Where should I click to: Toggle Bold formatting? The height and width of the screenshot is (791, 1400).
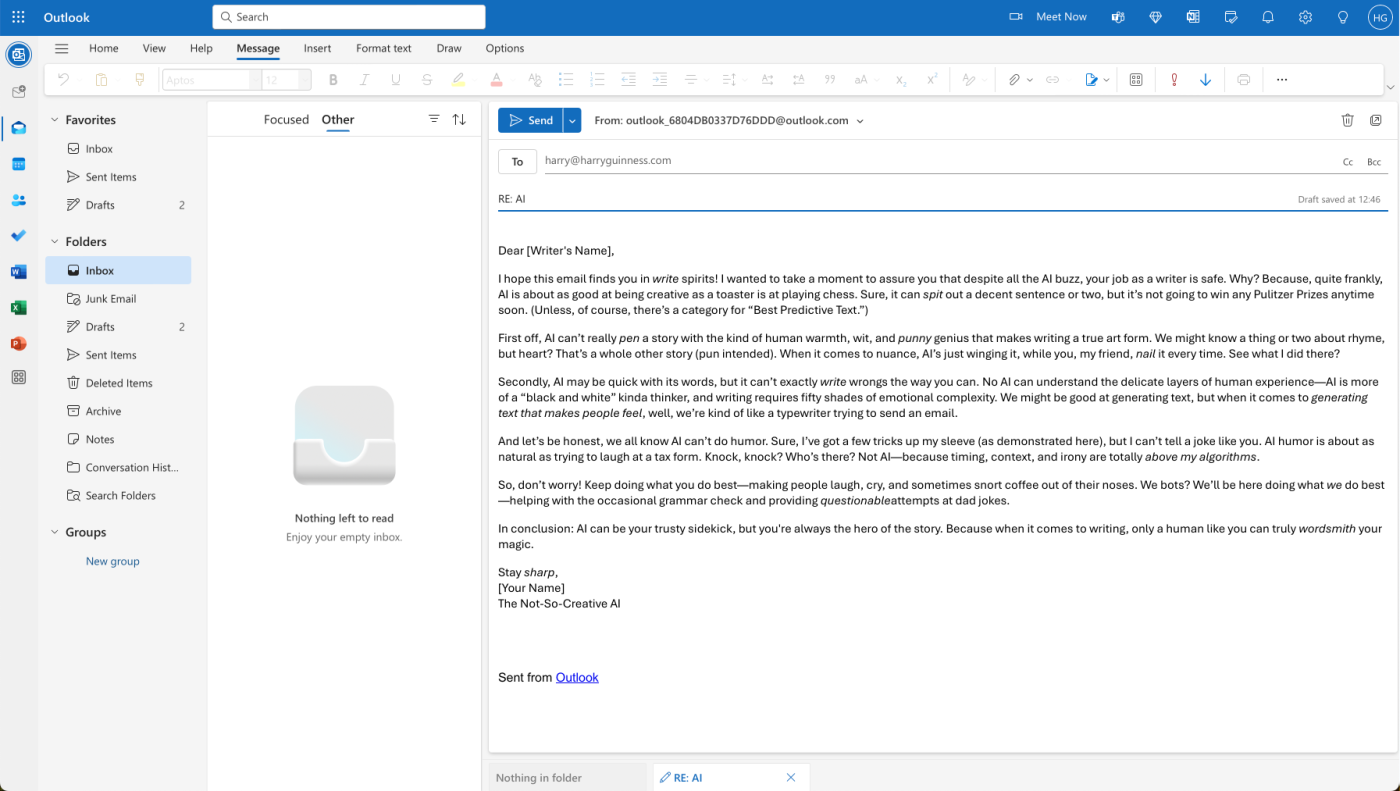click(x=333, y=80)
